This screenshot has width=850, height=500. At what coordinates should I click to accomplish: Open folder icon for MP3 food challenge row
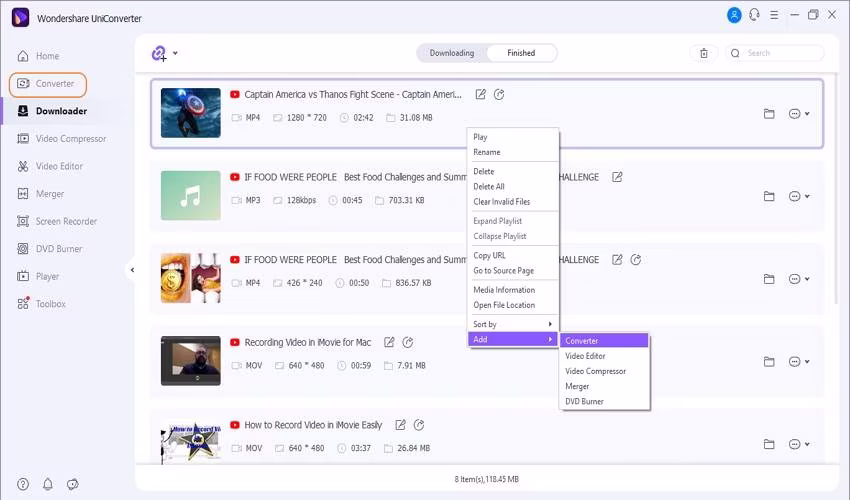[x=769, y=196]
